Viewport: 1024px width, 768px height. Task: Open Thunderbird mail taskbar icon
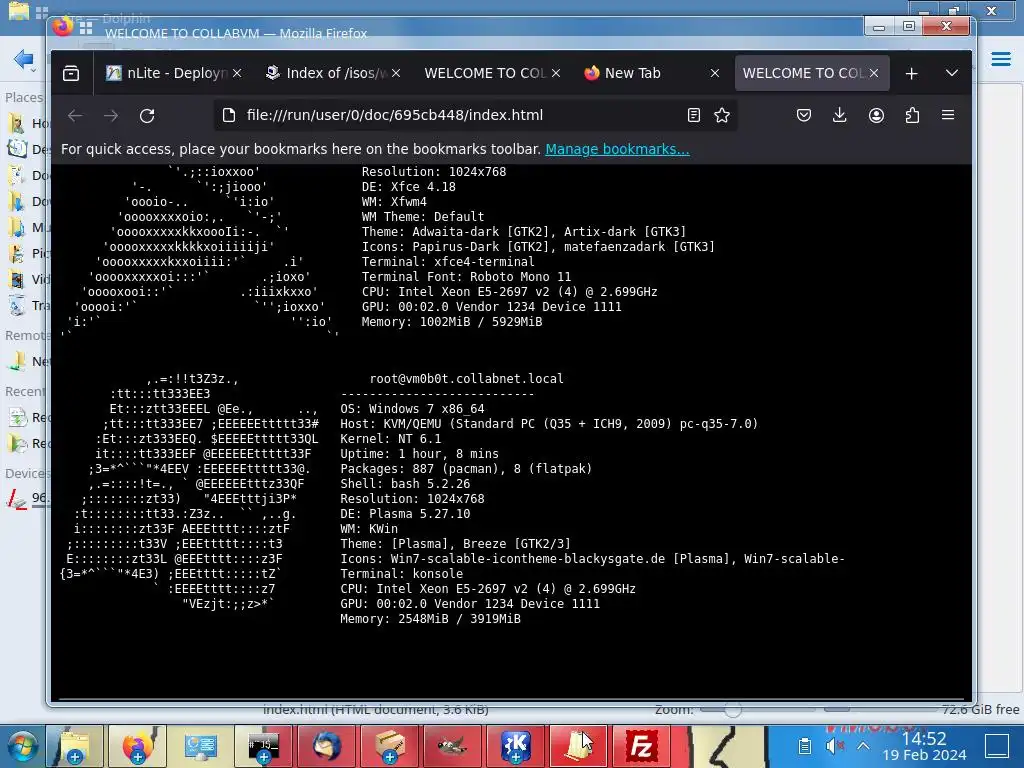327,746
